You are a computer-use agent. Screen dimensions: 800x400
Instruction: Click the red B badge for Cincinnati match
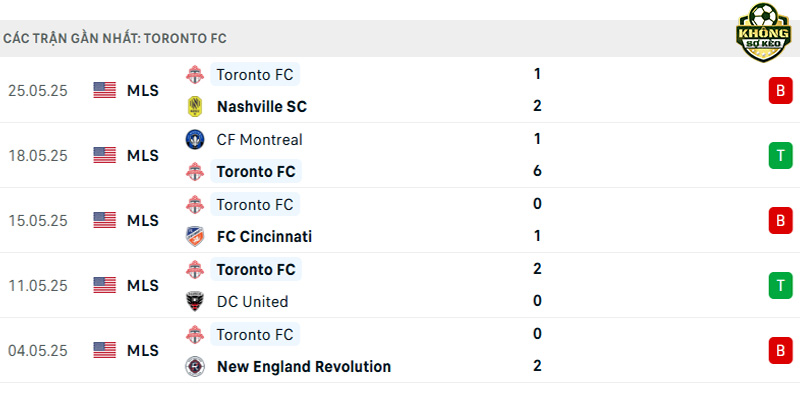pyautogui.click(x=780, y=220)
